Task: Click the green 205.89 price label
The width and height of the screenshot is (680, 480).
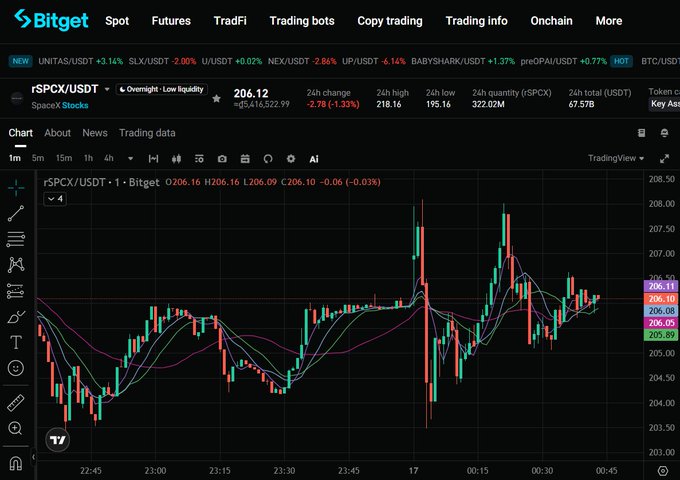Action: [661, 335]
